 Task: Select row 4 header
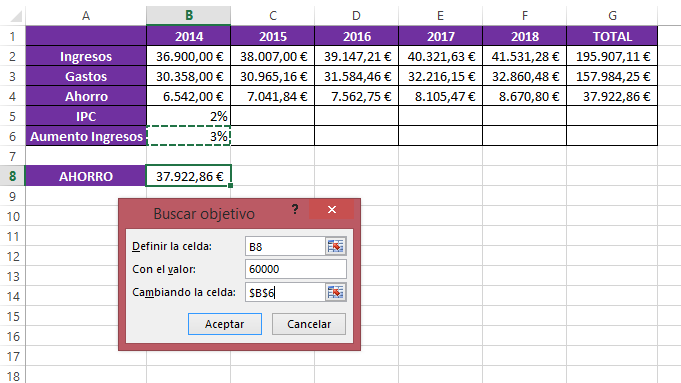(13, 96)
